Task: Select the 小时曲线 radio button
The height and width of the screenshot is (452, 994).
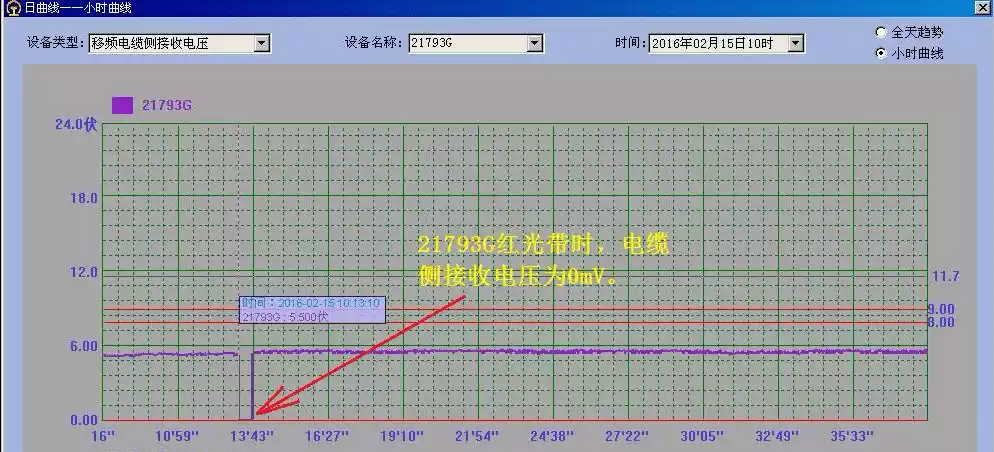Action: click(881, 53)
